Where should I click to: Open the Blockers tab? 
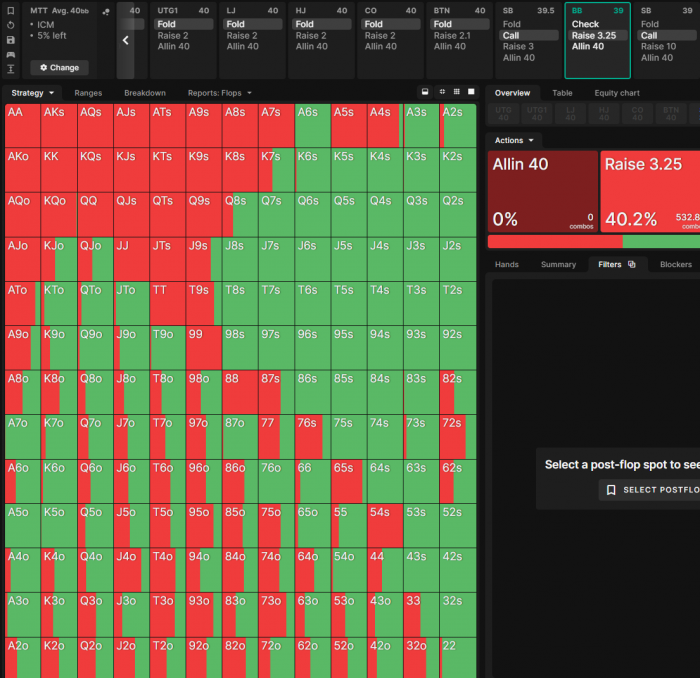(x=675, y=264)
